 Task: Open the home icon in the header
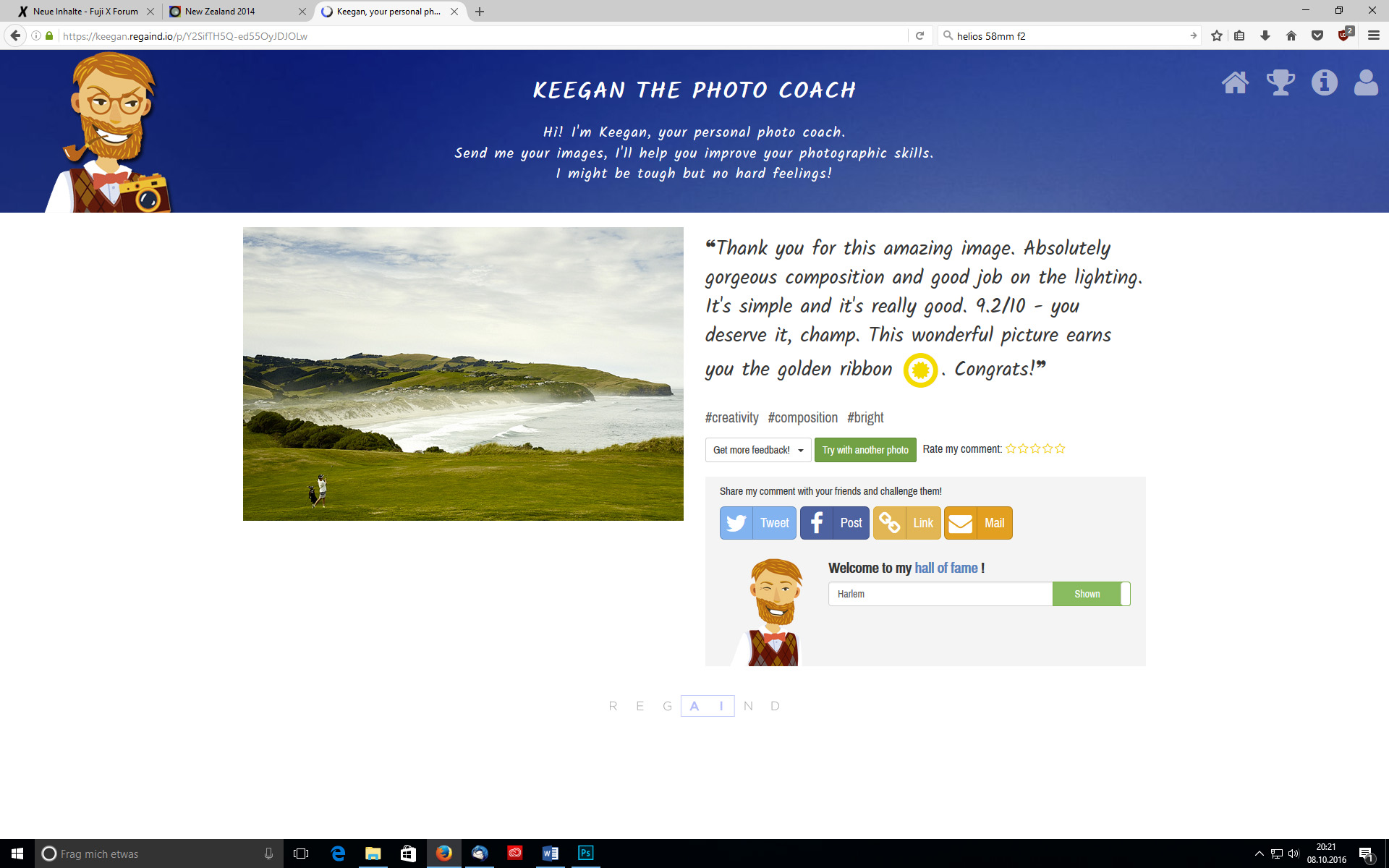1236,82
